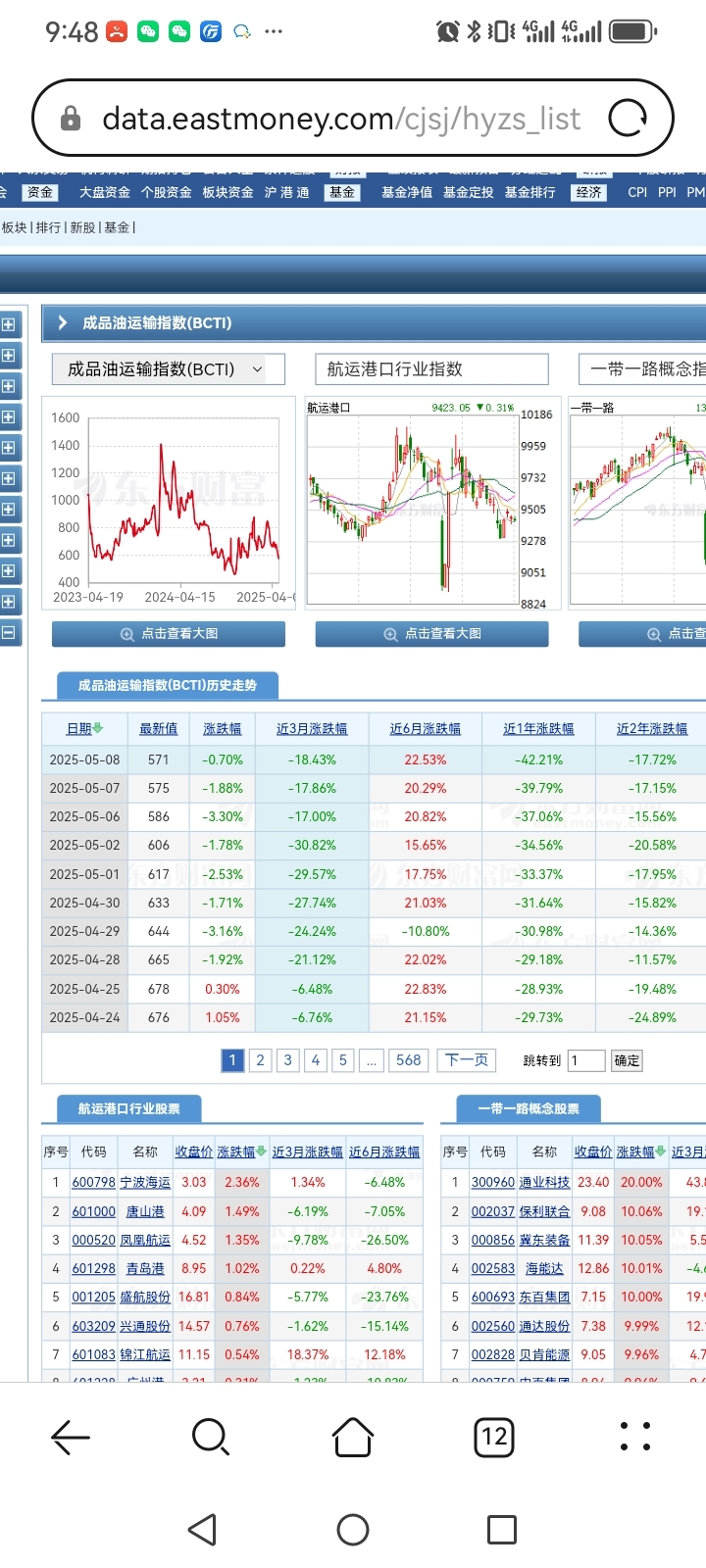This screenshot has height=1568, width=706.
Task: Go to page 4 of history table
Action: (x=315, y=1060)
